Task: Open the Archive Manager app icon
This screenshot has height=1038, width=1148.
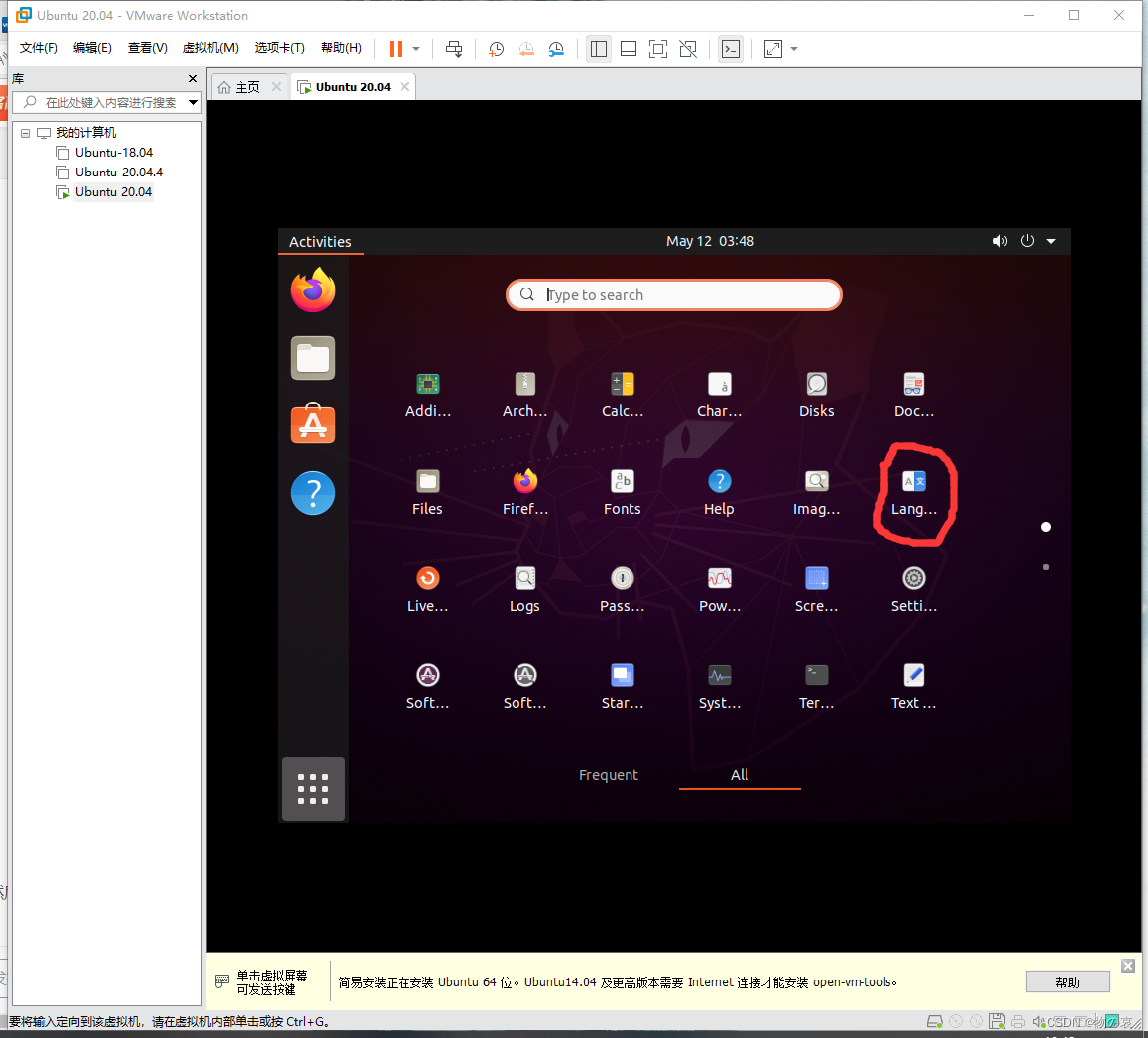Action: pos(525,385)
